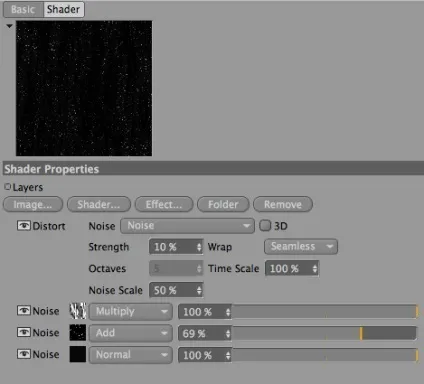Click the starfield shader preview image
The image size is (424, 384).
point(84,88)
